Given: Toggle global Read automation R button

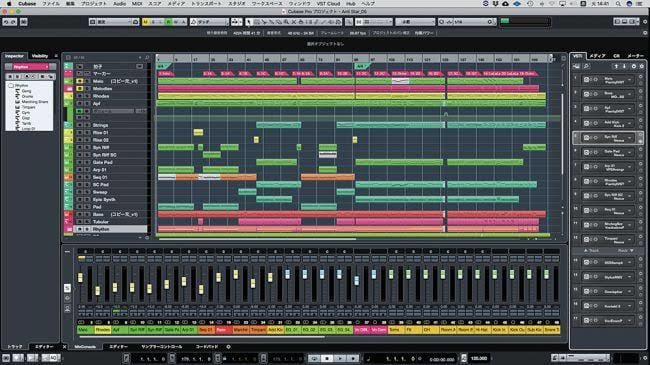Looking at the screenshot, I should click(x=168, y=22).
